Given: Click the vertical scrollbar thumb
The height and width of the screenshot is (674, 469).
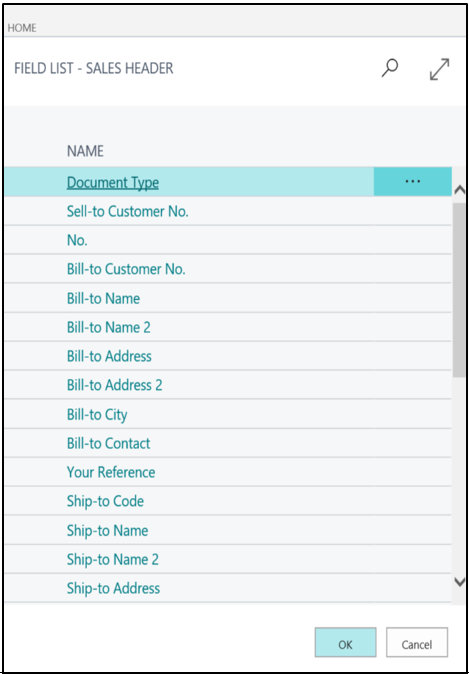Looking at the screenshot, I should (x=459, y=290).
